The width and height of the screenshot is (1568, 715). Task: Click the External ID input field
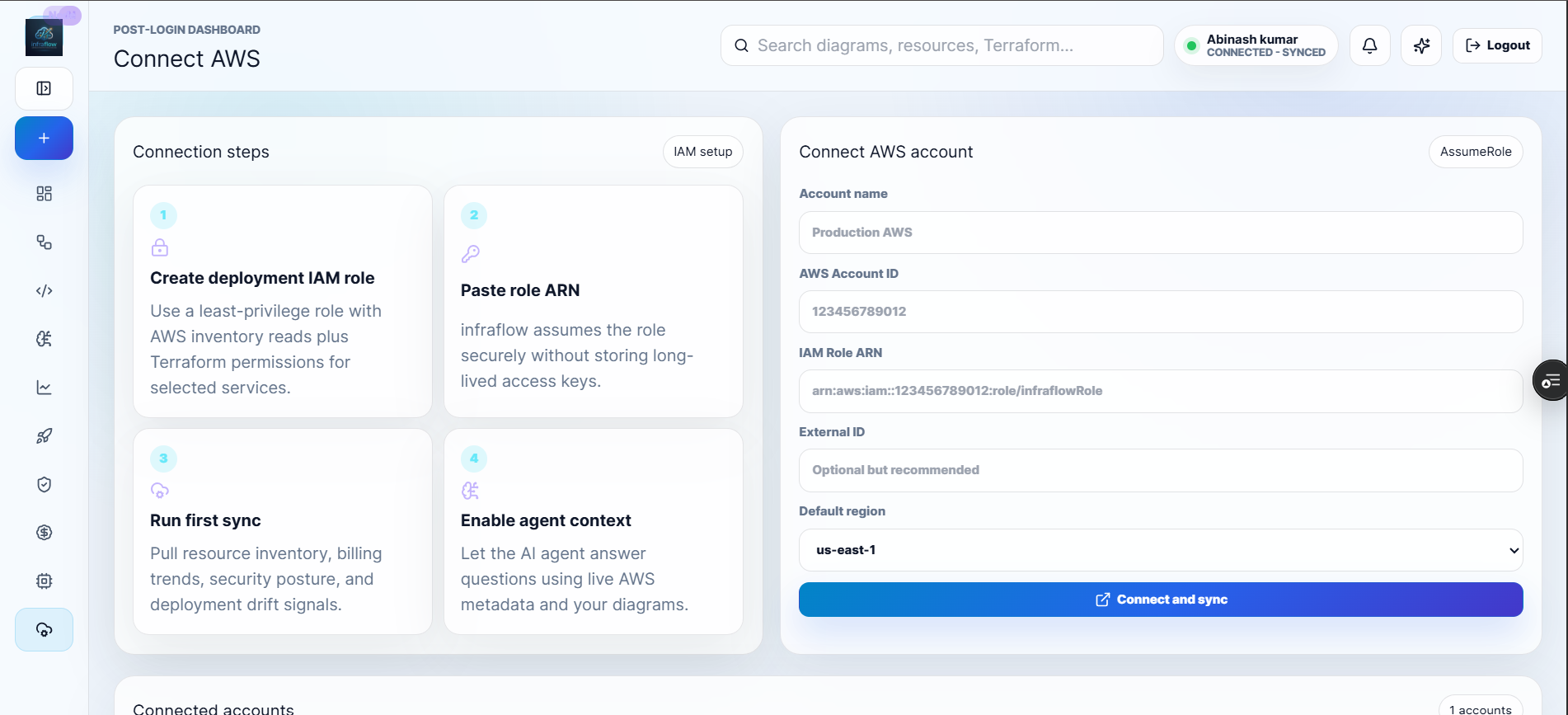coord(1160,470)
